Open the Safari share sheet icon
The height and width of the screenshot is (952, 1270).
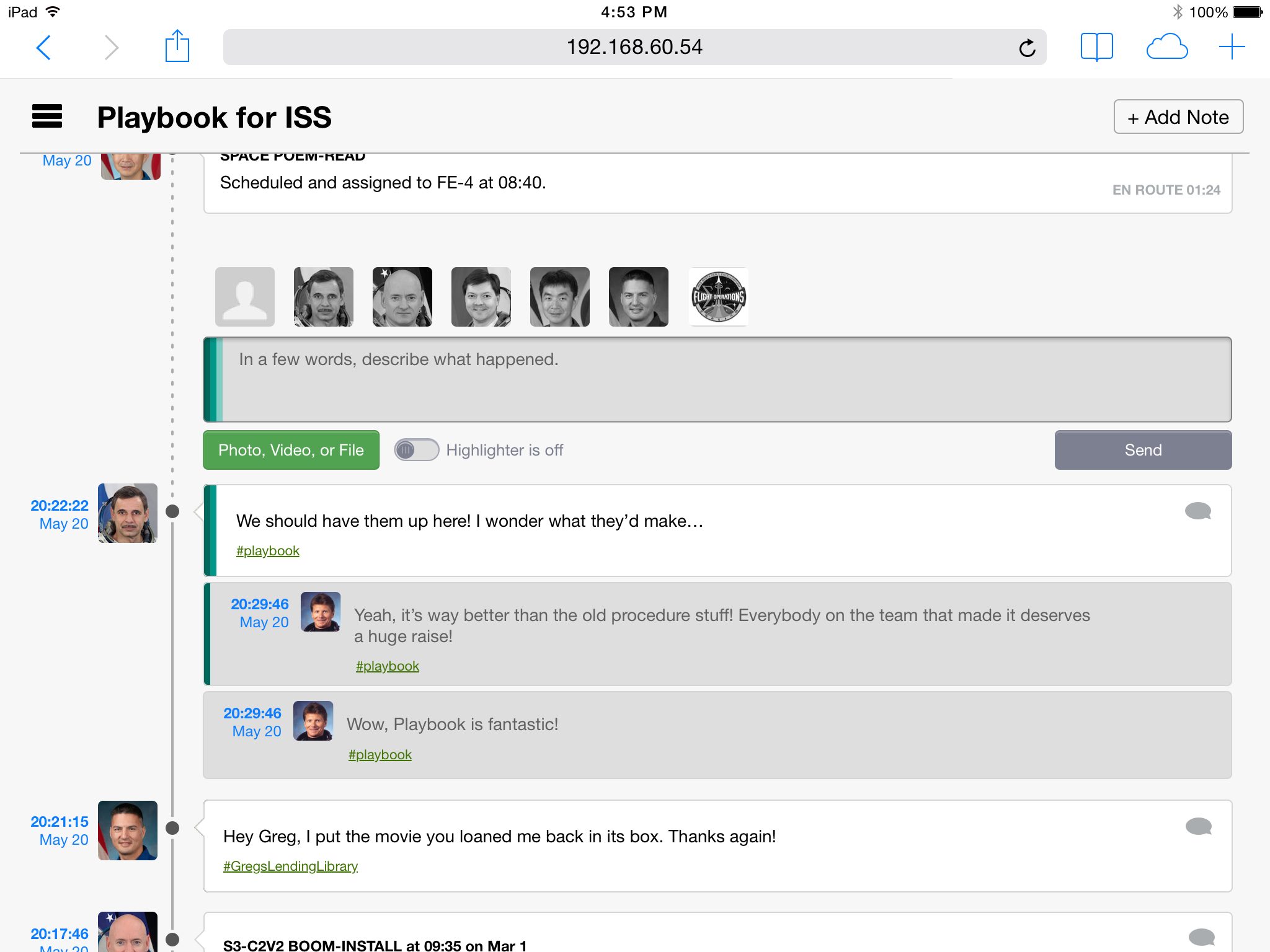[177, 46]
